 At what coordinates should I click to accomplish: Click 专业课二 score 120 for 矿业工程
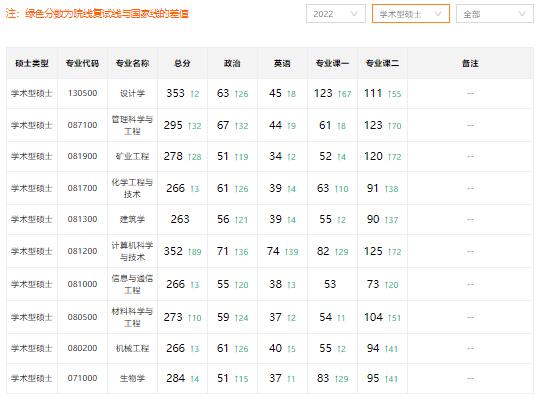(x=373, y=156)
